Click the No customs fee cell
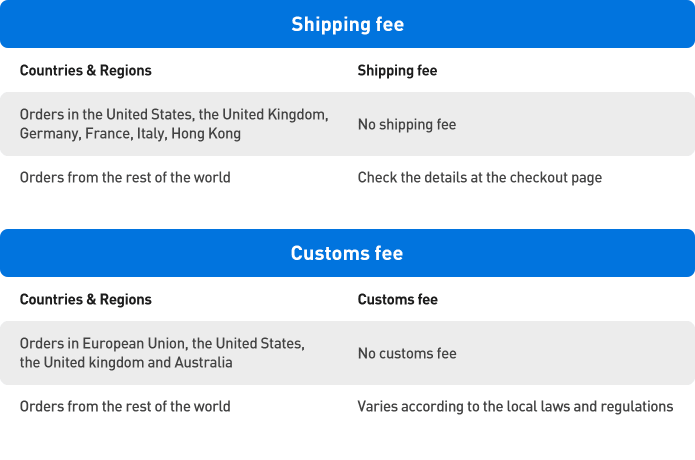The image size is (695, 460). (x=407, y=353)
